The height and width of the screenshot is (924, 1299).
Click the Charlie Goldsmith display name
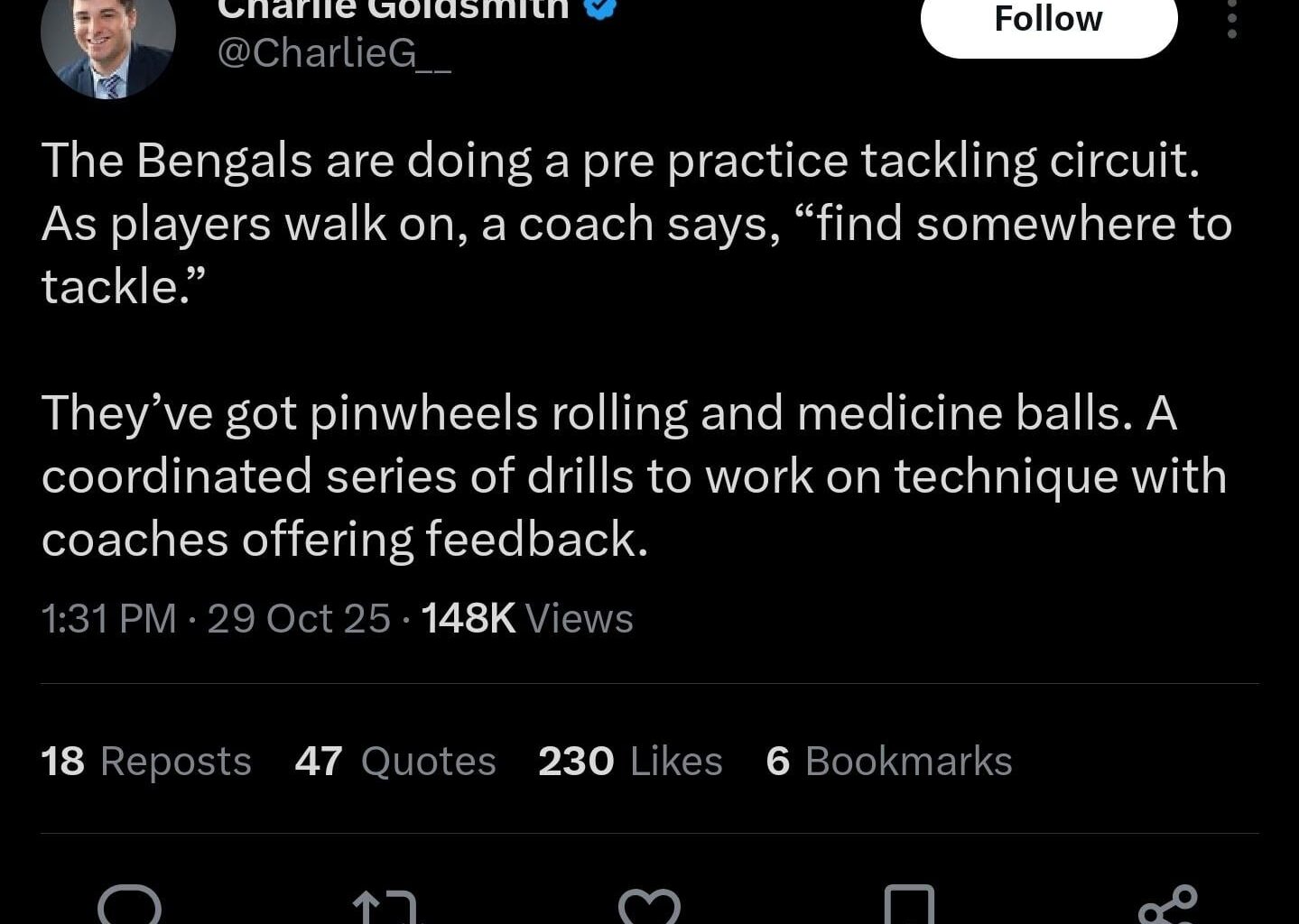[394, 8]
